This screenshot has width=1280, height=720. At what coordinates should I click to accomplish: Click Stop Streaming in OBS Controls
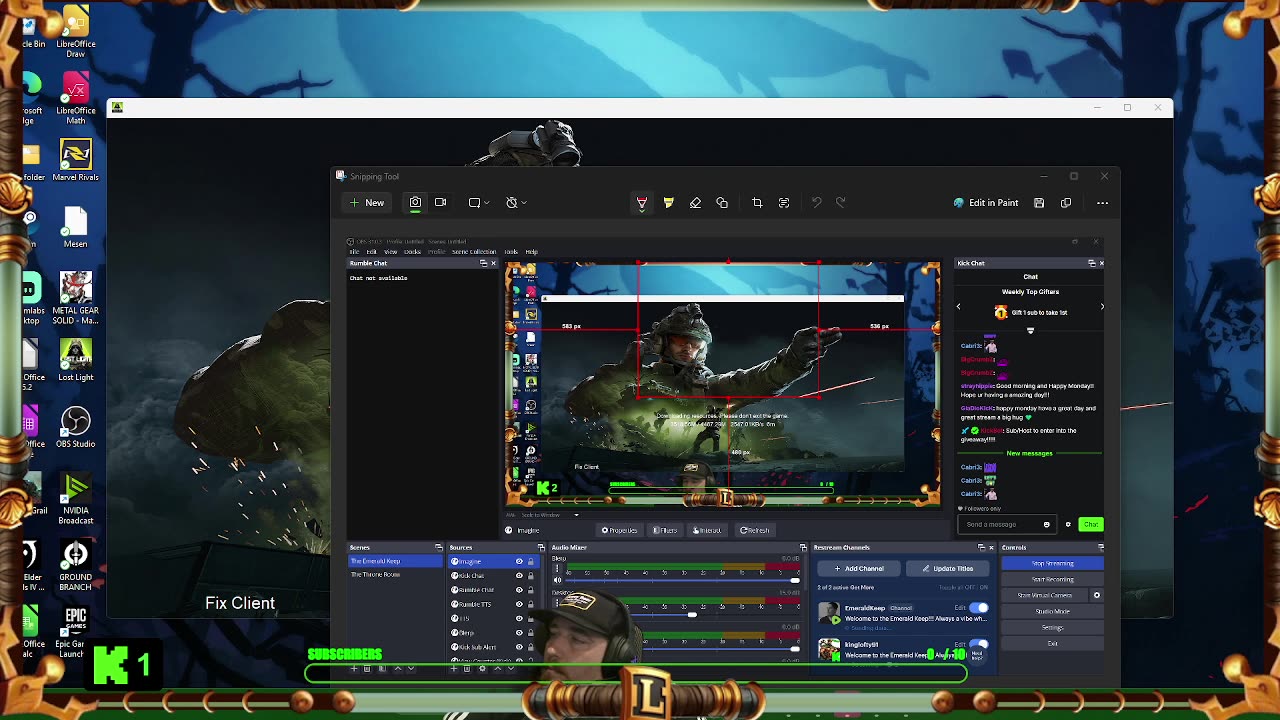[1052, 563]
